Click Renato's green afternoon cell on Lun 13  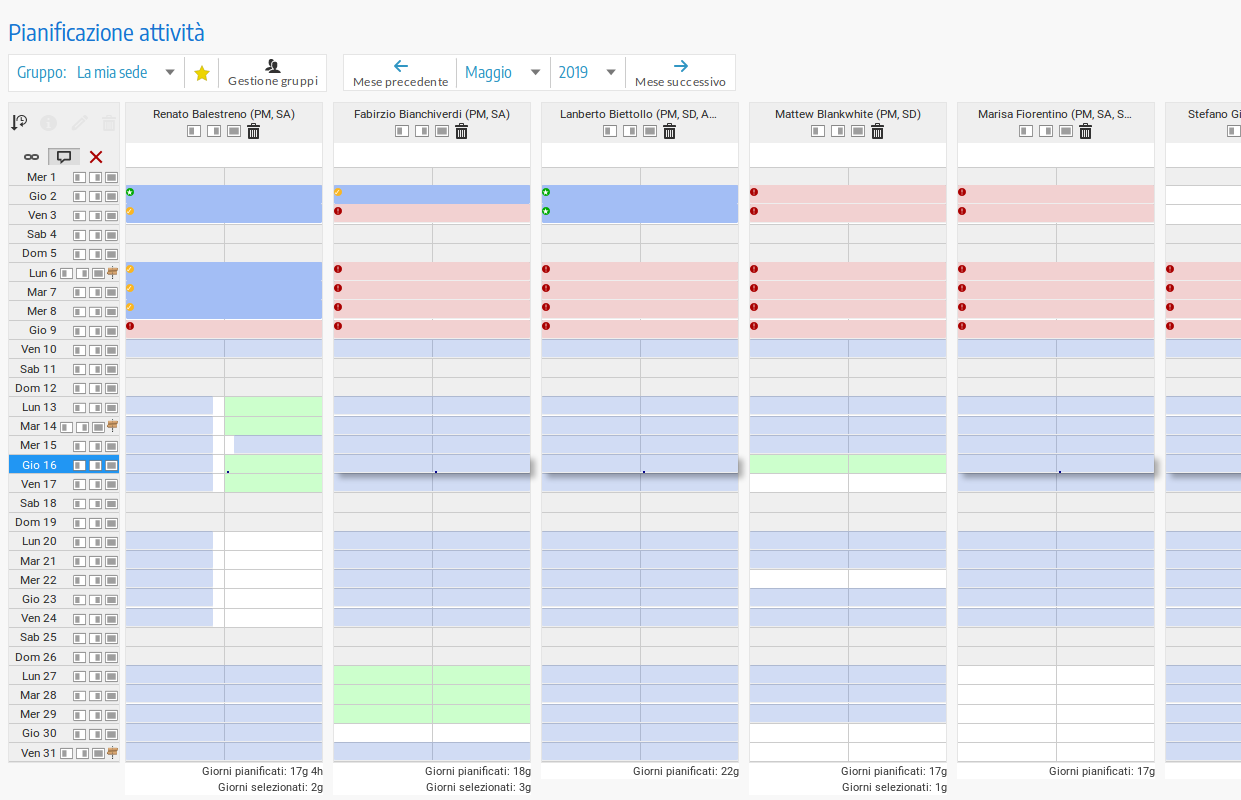click(273, 407)
